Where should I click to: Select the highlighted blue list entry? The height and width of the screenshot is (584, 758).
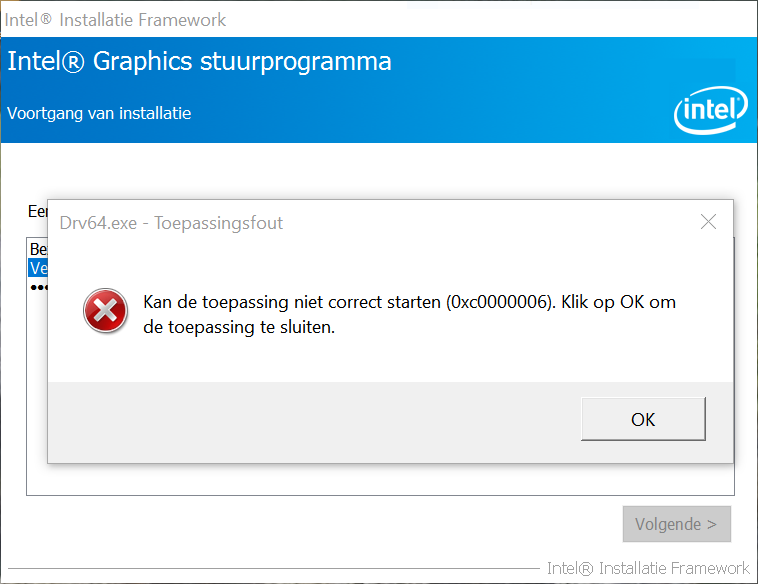click(x=38, y=268)
